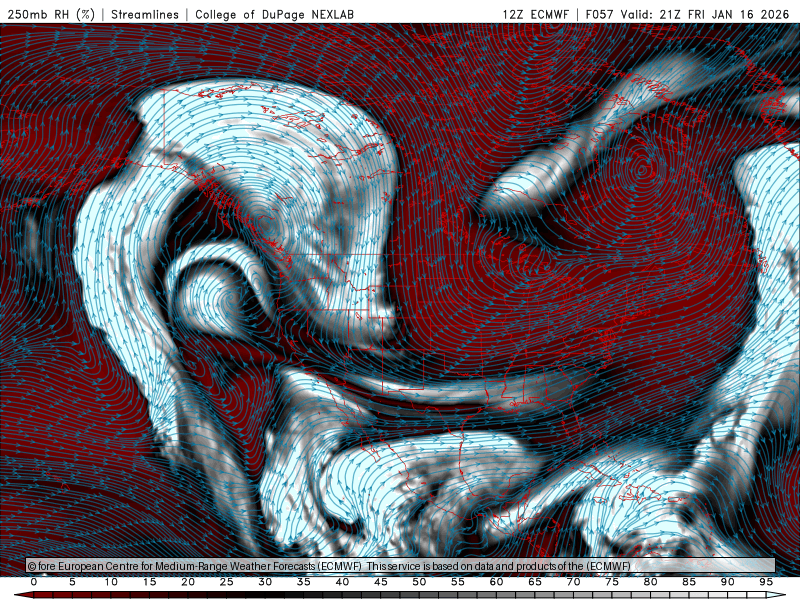Select the "12Z ECMWF" model run label
800x600 pixels.
pos(535,14)
